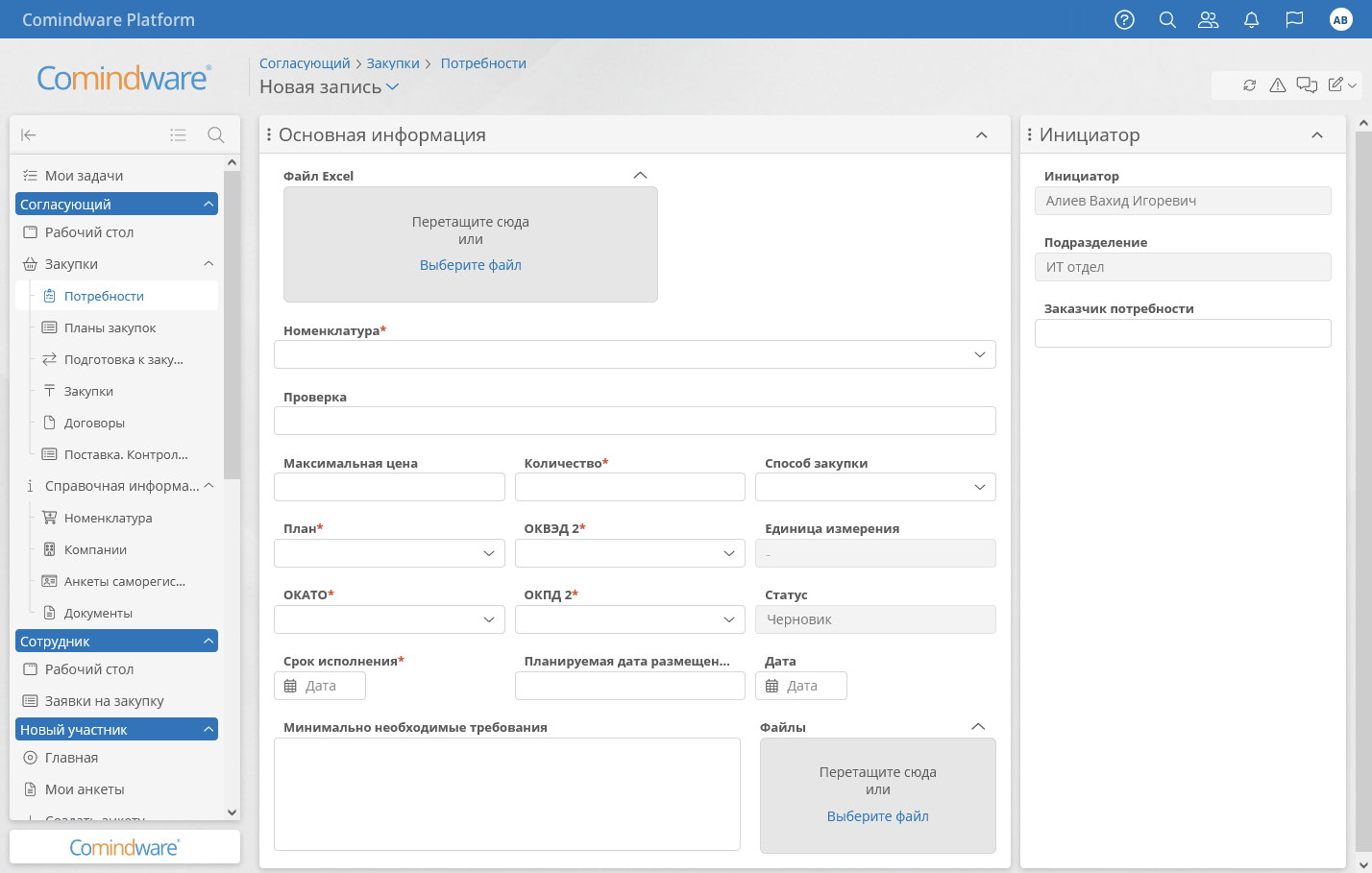The width and height of the screenshot is (1372, 873).
Task: Click the Количество input field
Action: (x=630, y=487)
